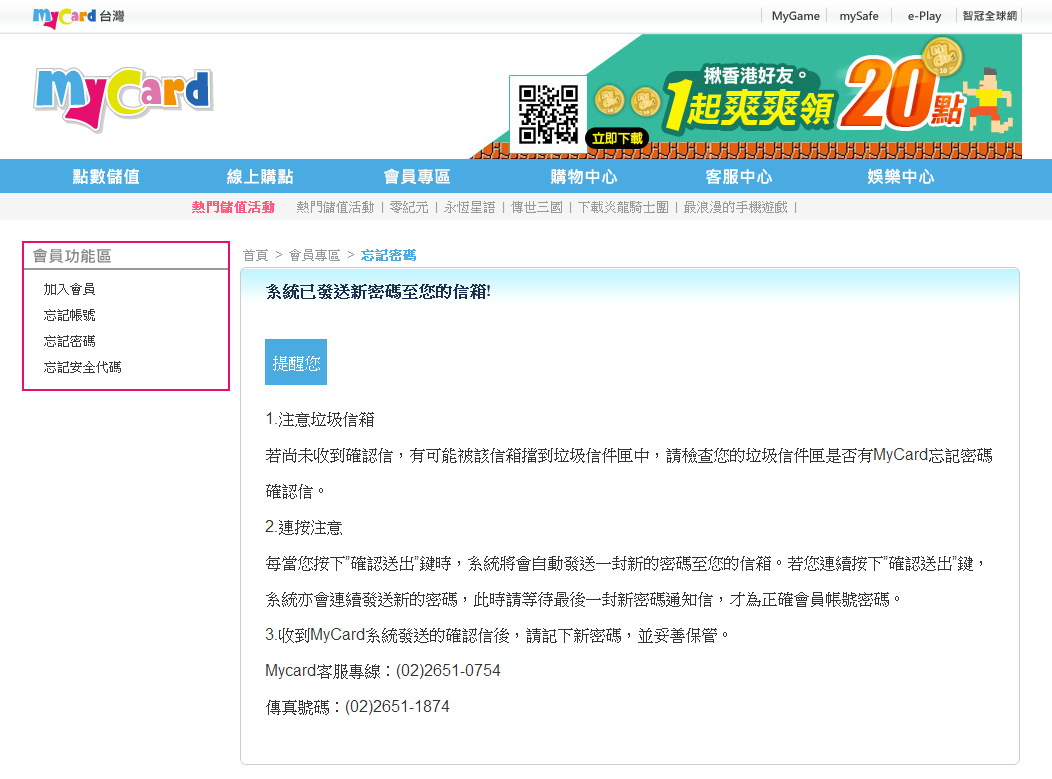Click the 系統已發送新密碼至您的信箱! heading
This screenshot has height=779, width=1052.
tap(378, 292)
